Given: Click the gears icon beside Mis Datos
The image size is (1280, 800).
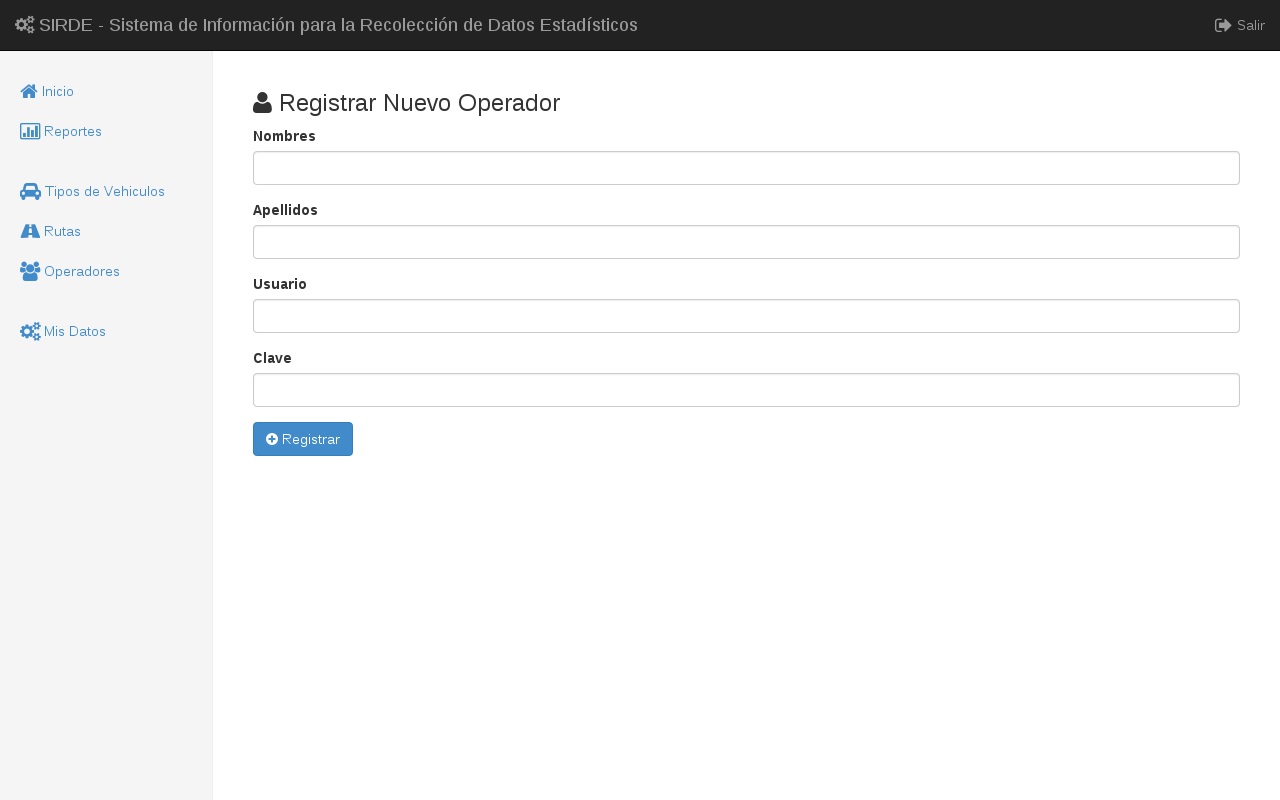Looking at the screenshot, I should click(30, 331).
